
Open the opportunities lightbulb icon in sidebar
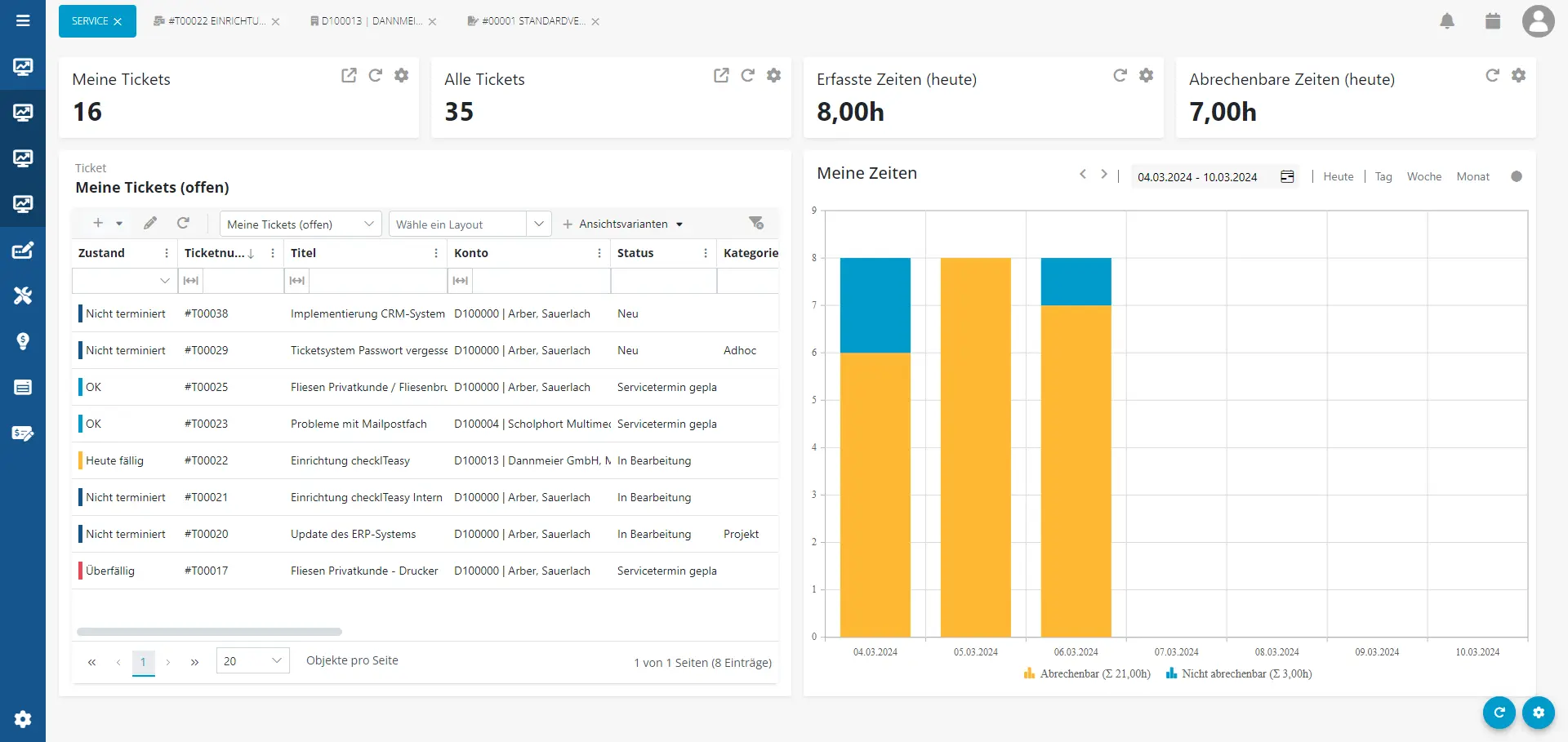[x=23, y=341]
